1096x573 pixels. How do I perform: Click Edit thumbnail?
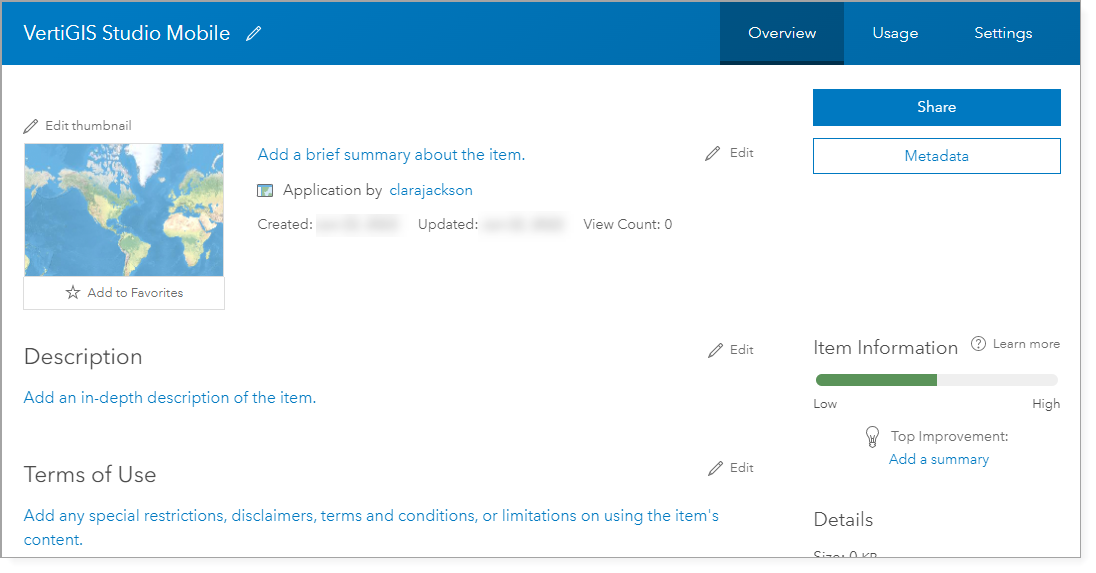(88, 126)
